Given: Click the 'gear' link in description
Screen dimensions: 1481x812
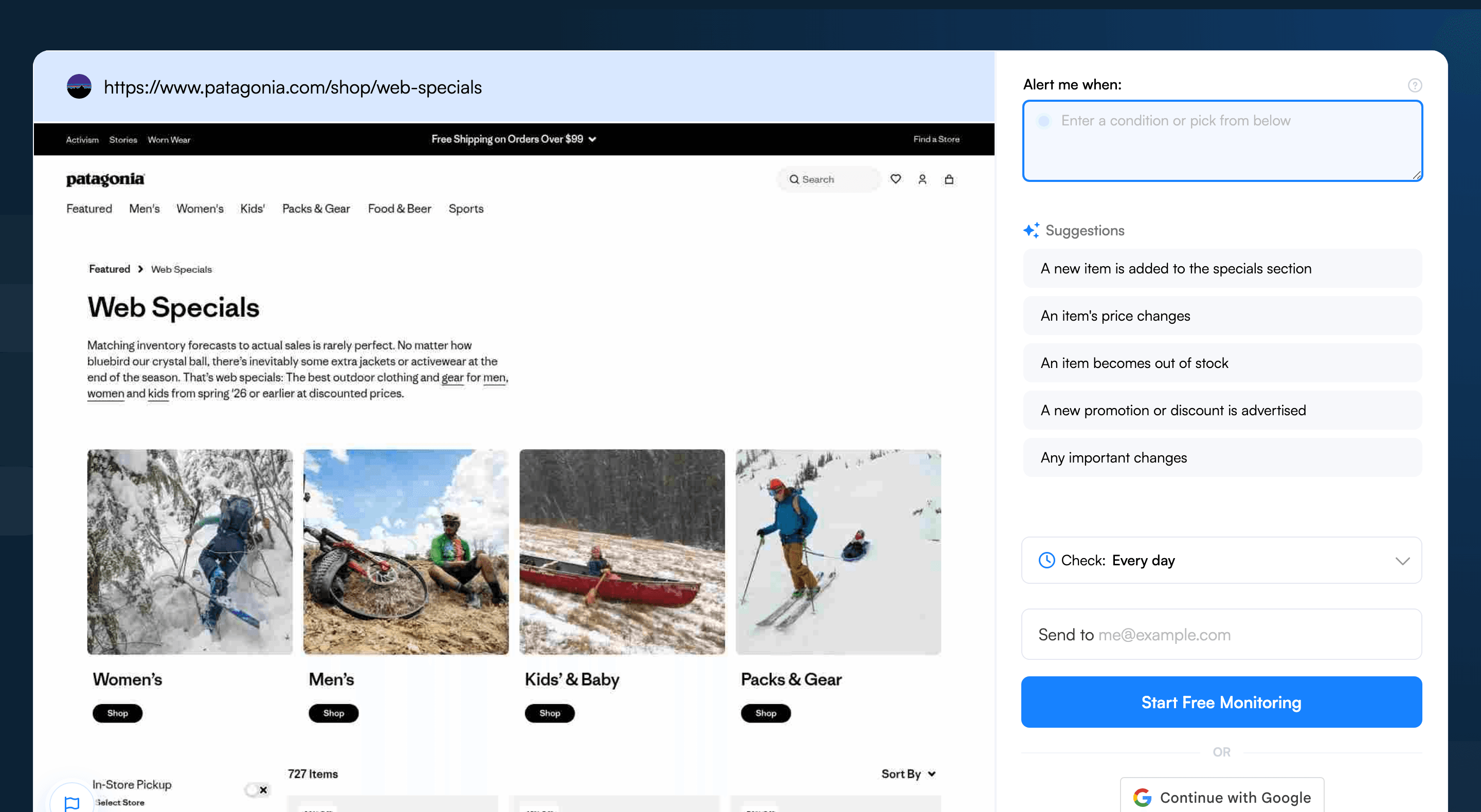Looking at the screenshot, I should point(453,378).
